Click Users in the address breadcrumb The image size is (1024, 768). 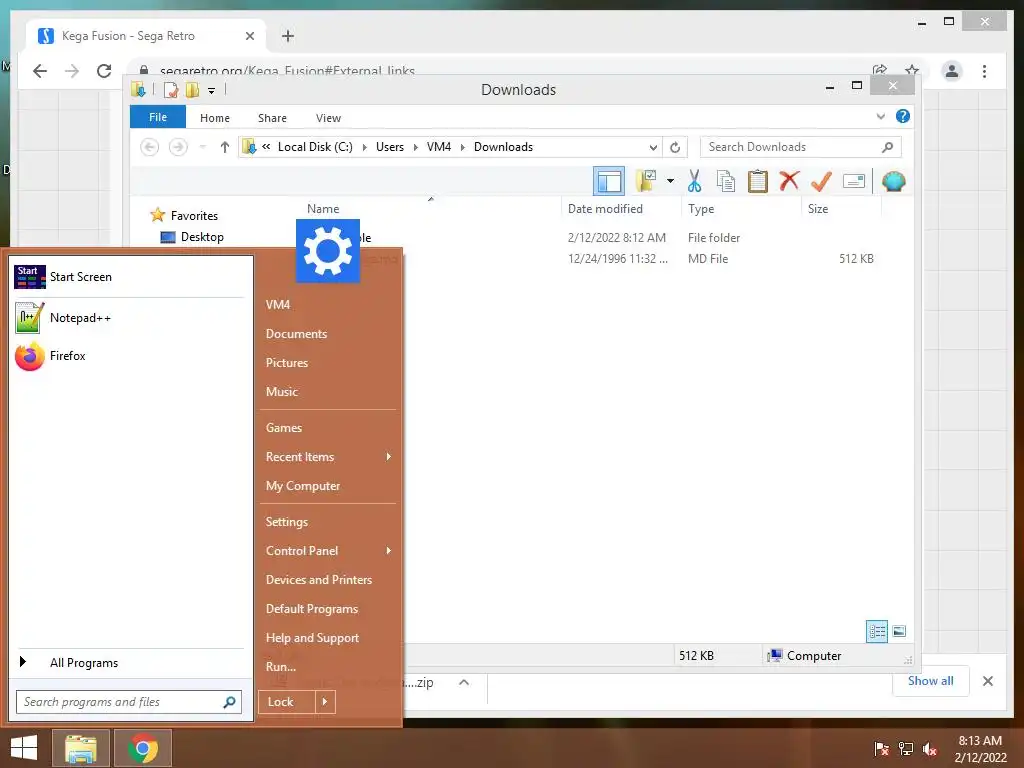coord(390,147)
